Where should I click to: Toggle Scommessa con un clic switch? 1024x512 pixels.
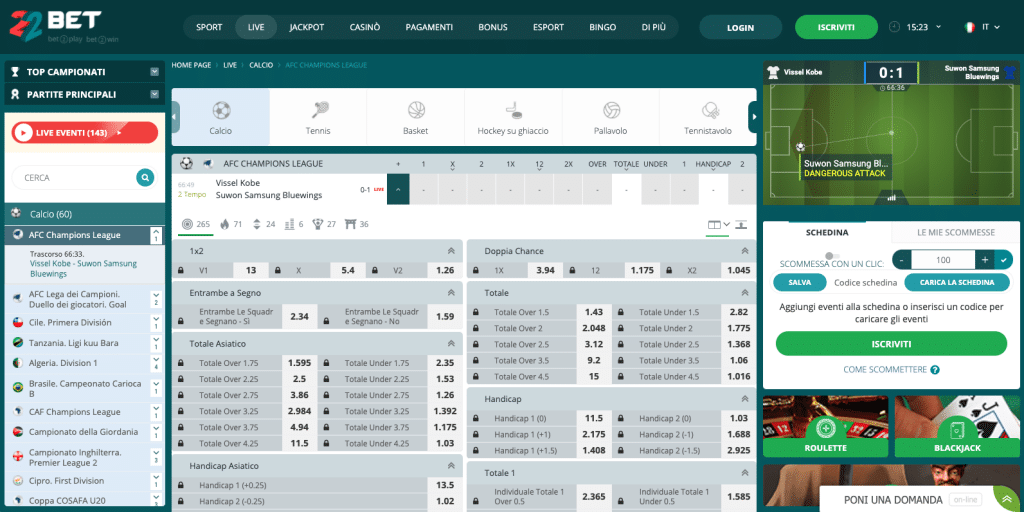[832, 256]
